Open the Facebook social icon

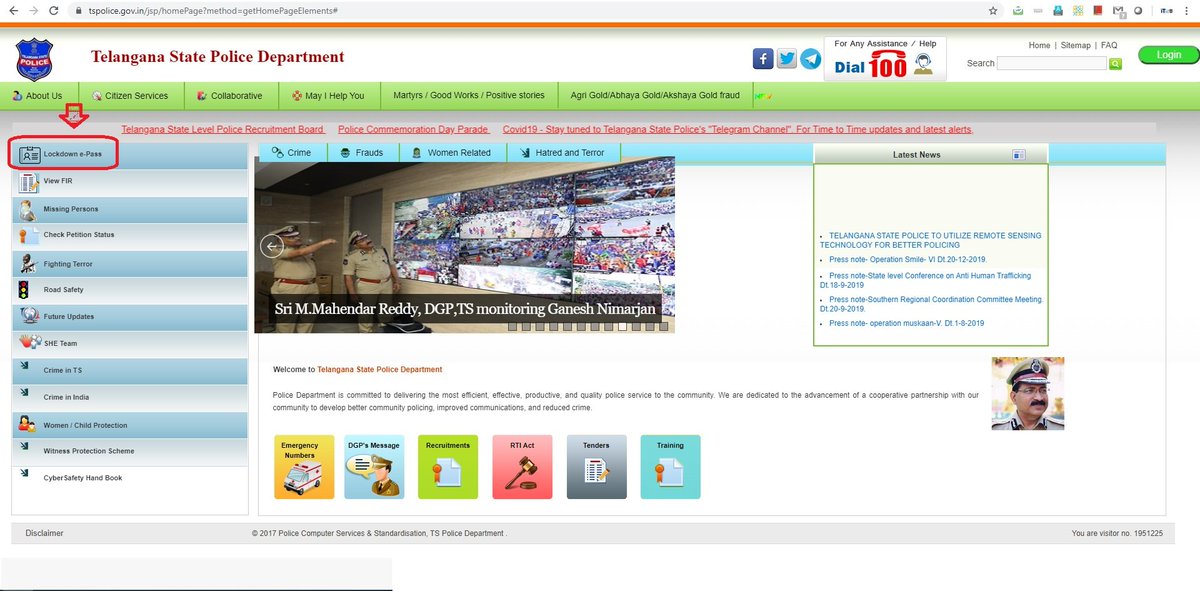pos(762,59)
